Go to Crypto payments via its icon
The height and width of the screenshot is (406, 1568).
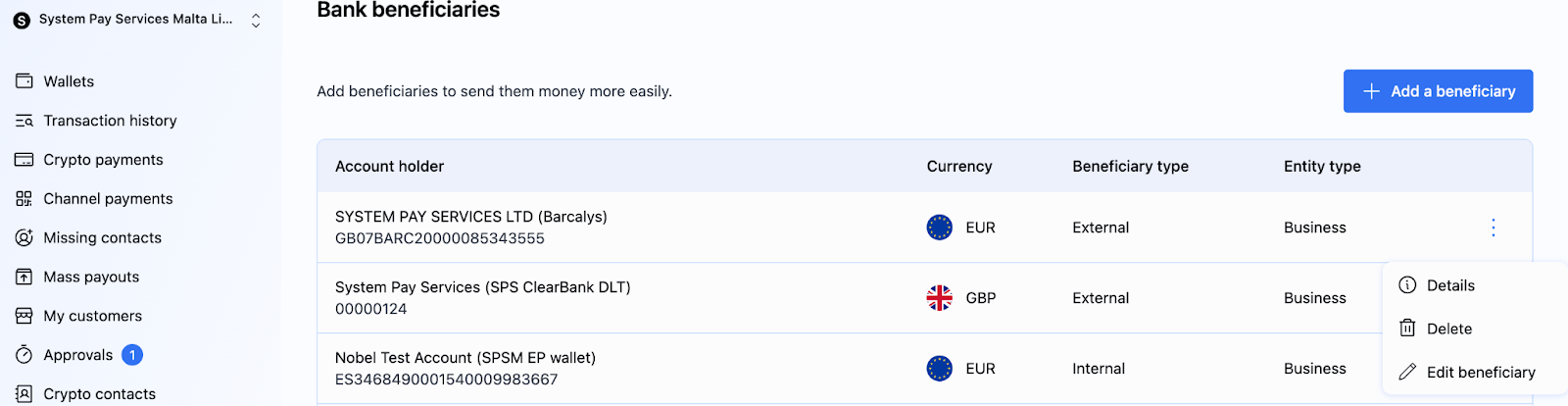click(24, 160)
